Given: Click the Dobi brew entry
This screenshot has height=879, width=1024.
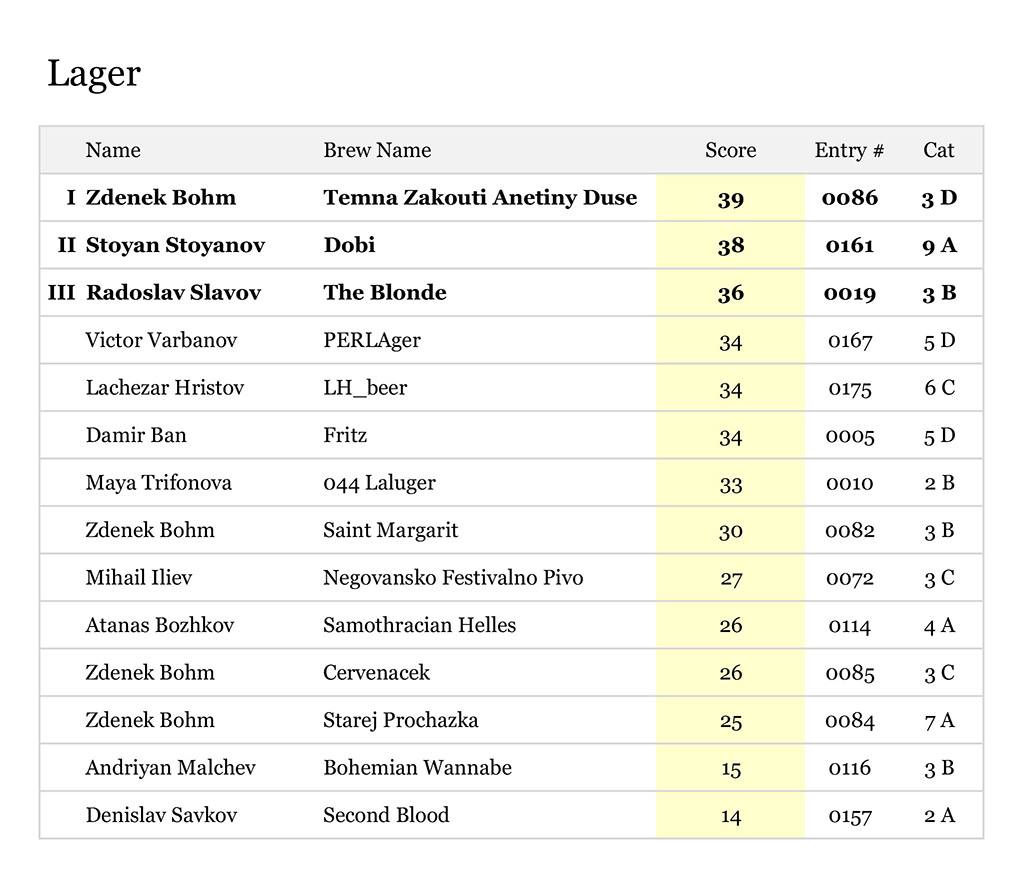Looking at the screenshot, I should tap(349, 245).
